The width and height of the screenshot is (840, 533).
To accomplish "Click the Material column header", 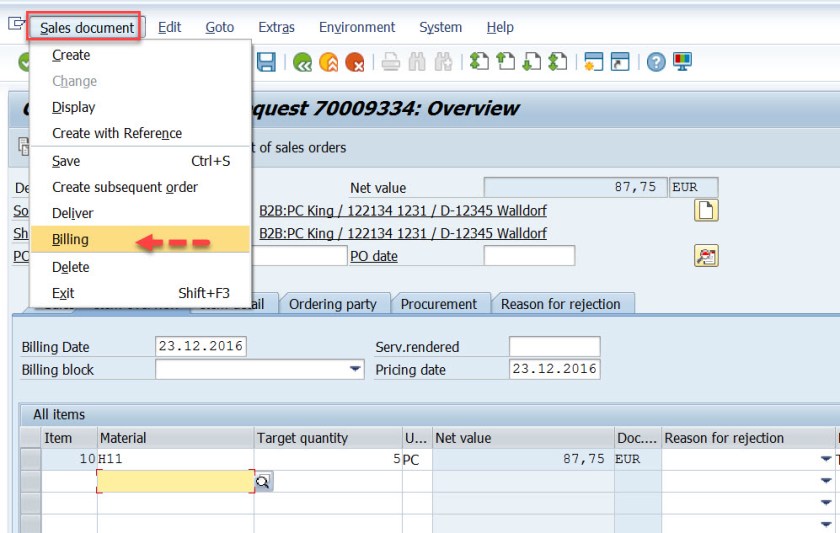I will (175, 438).
